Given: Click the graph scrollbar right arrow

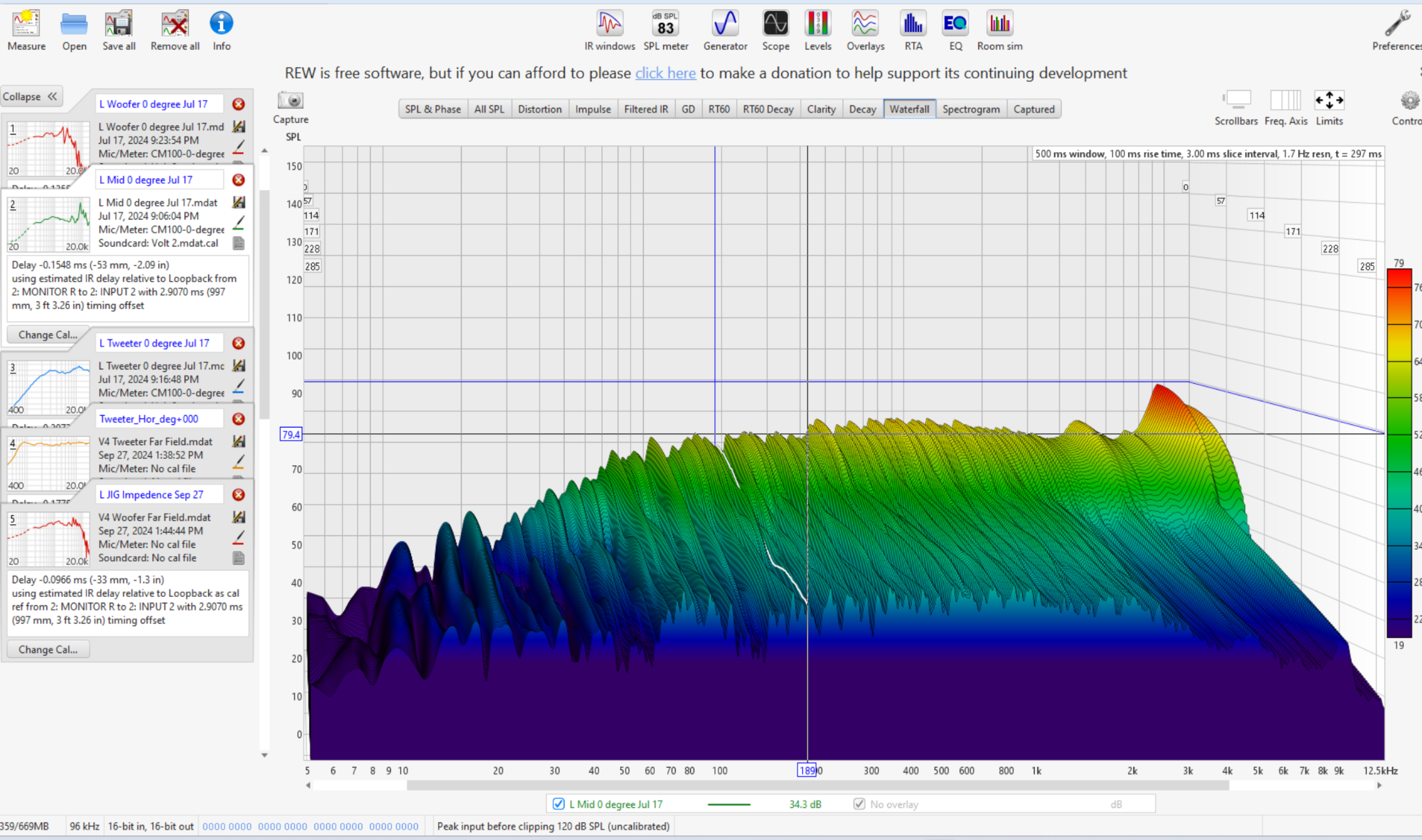Looking at the screenshot, I should (x=1379, y=785).
